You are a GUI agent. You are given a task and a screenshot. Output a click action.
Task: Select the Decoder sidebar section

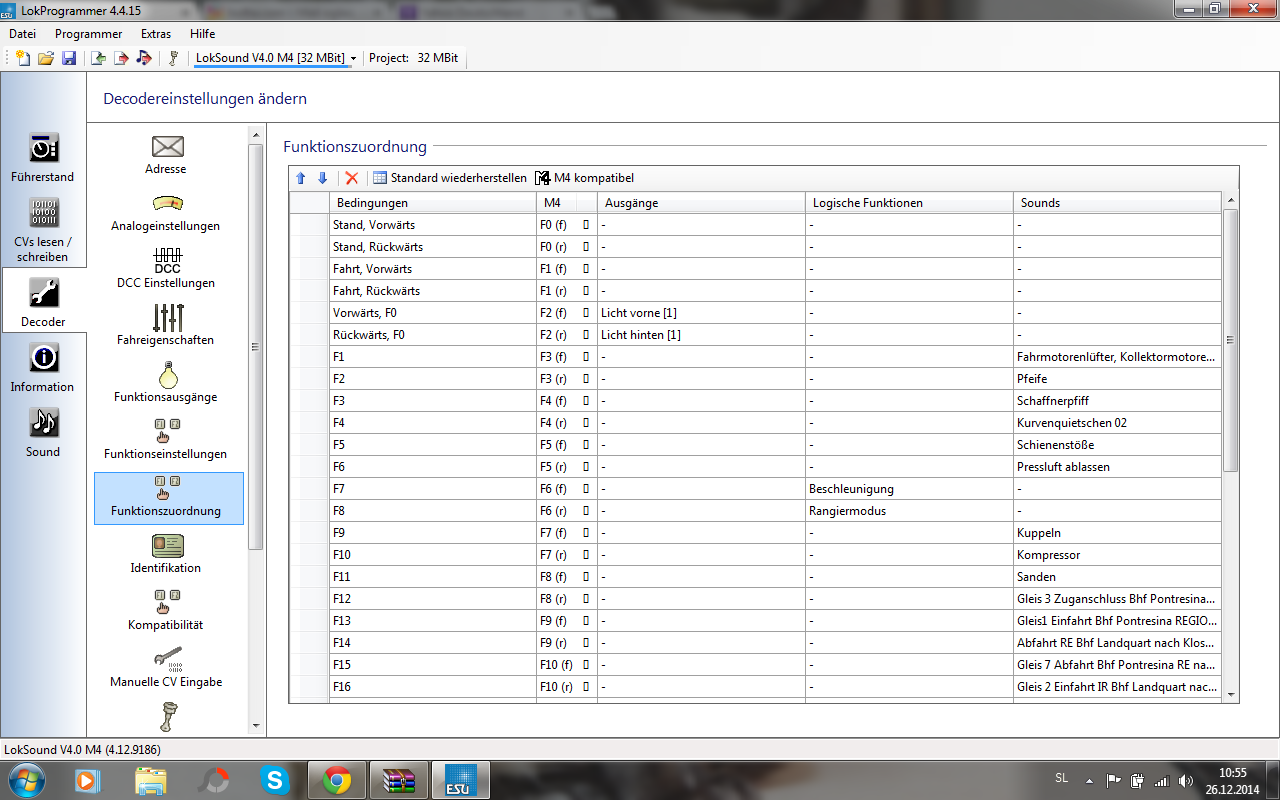coord(43,302)
